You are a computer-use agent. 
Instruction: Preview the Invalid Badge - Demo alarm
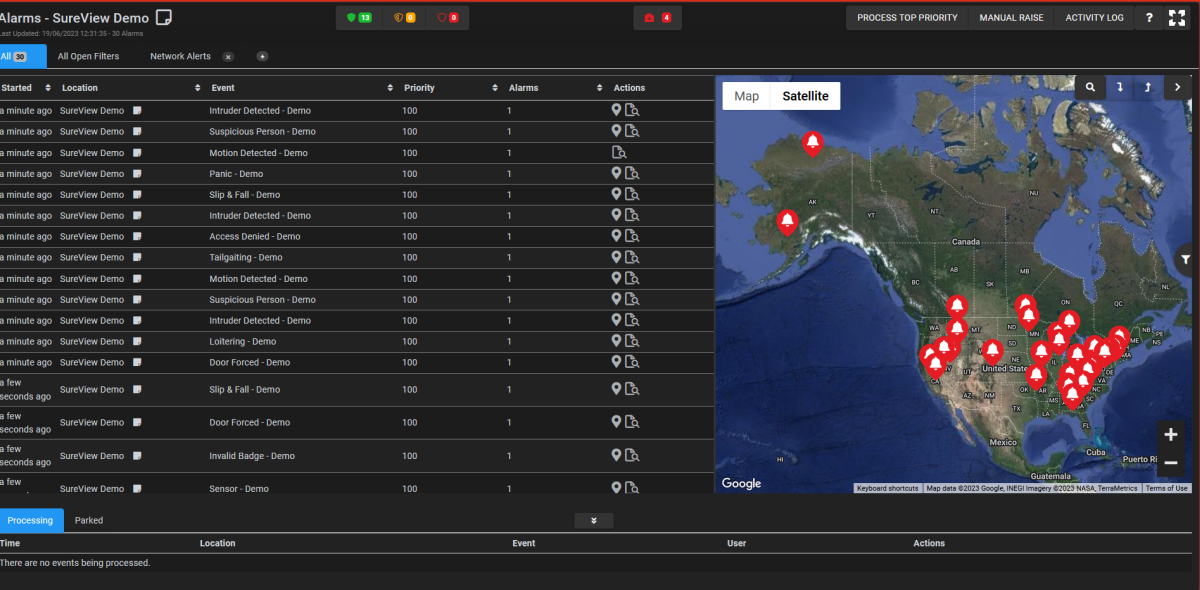pyautogui.click(x=632, y=456)
